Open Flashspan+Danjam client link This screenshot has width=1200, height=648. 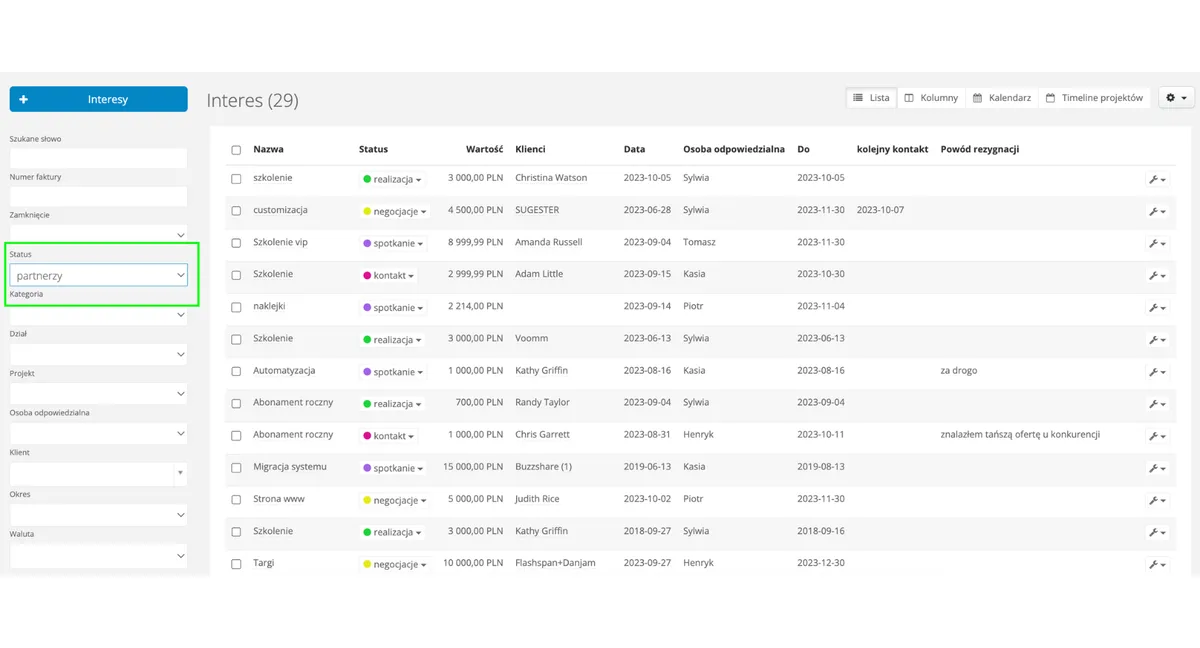pyautogui.click(x=555, y=563)
